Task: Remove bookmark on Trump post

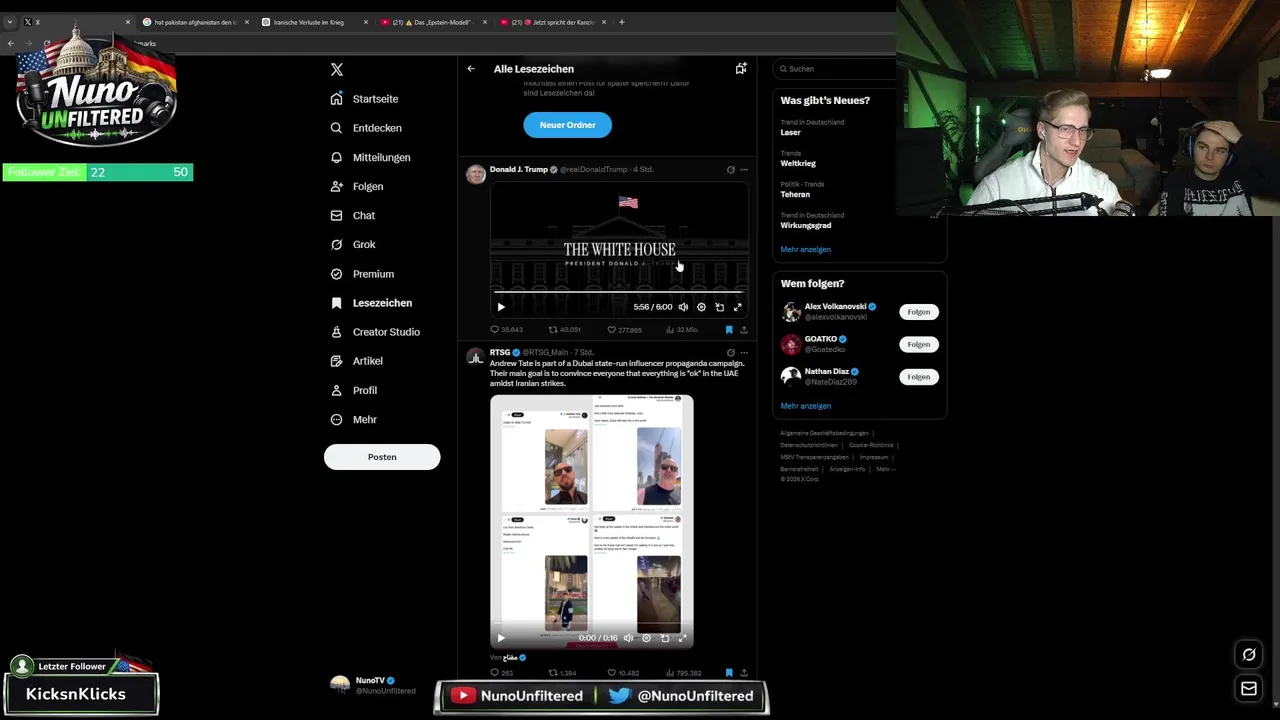Action: point(729,330)
